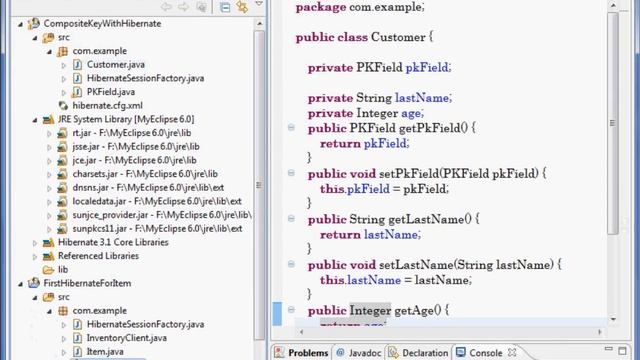Fold the setLastName method in editor

291,264
